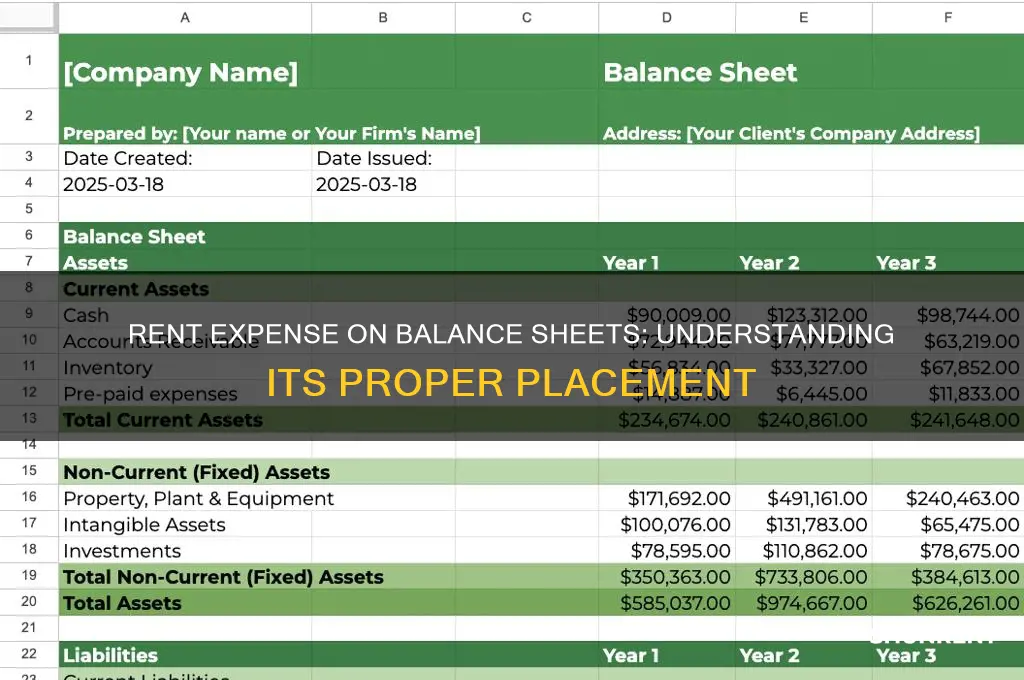Click Investments Year 2 value $110,862.00

click(x=815, y=550)
